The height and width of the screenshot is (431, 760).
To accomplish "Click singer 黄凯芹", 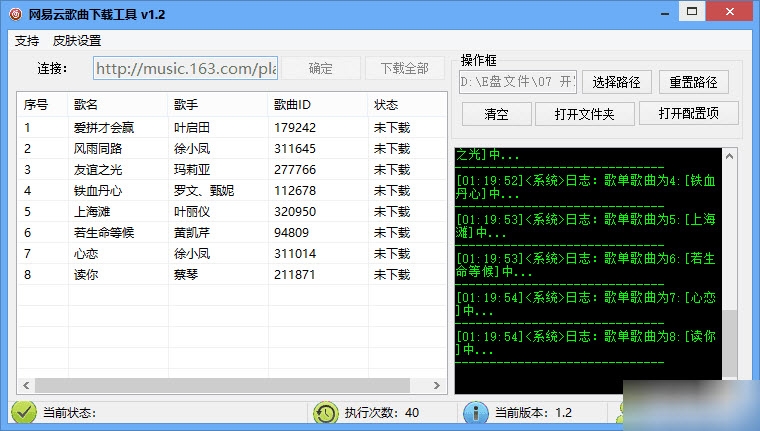I will tap(192, 233).
